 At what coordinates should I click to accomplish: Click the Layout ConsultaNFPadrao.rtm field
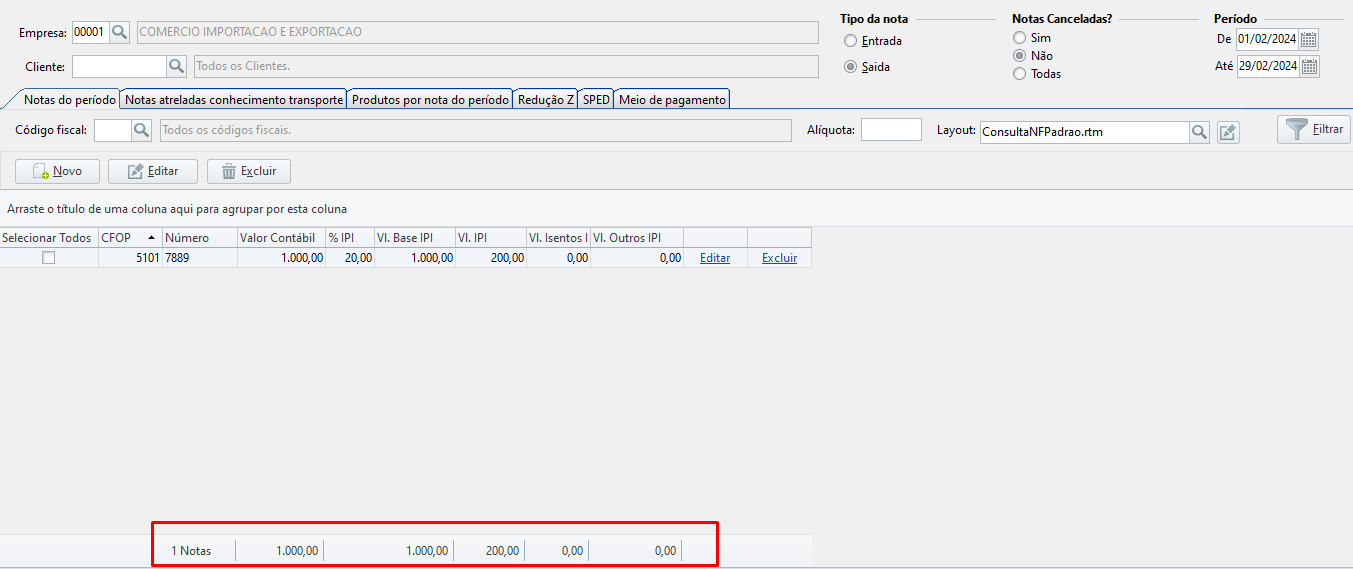point(1084,132)
